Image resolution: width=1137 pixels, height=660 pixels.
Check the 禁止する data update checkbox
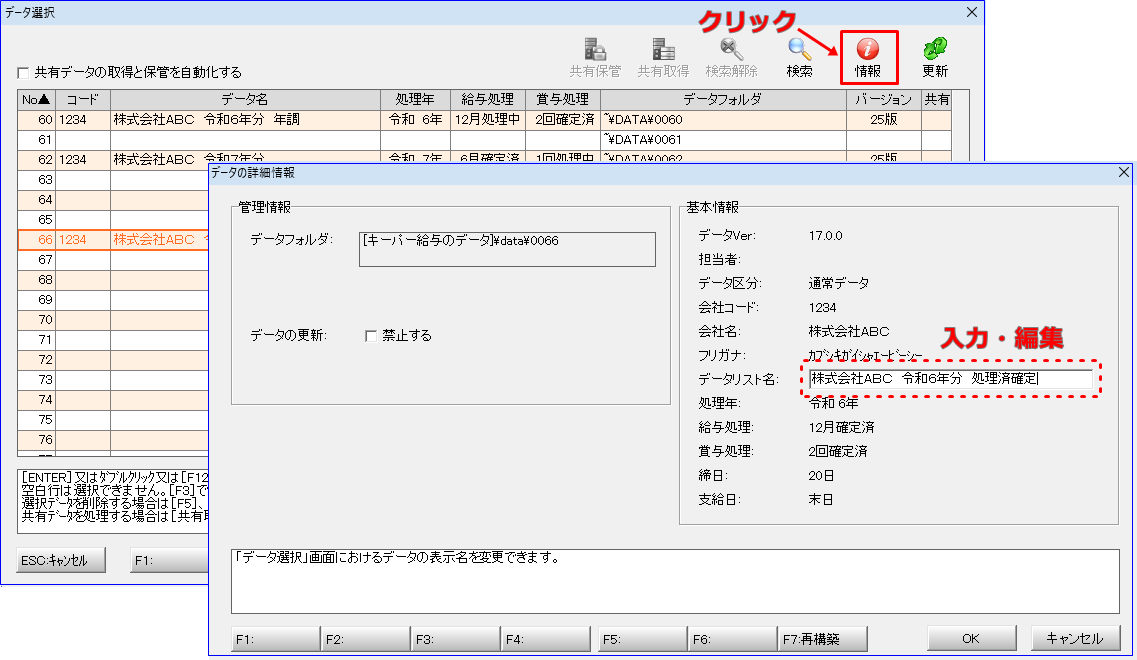(371, 336)
